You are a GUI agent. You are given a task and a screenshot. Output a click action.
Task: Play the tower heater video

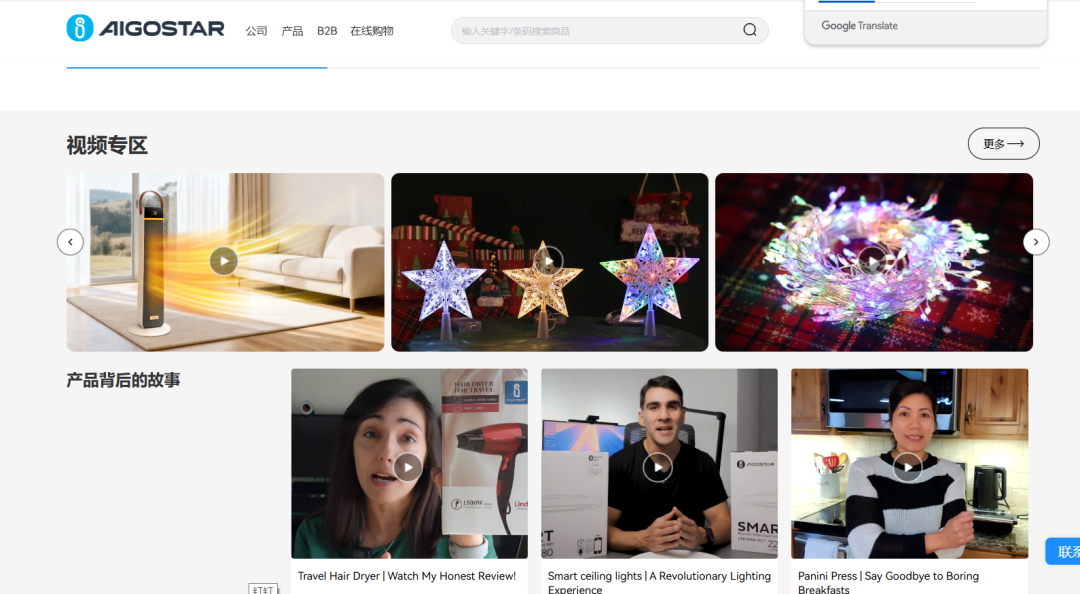pyautogui.click(x=224, y=261)
